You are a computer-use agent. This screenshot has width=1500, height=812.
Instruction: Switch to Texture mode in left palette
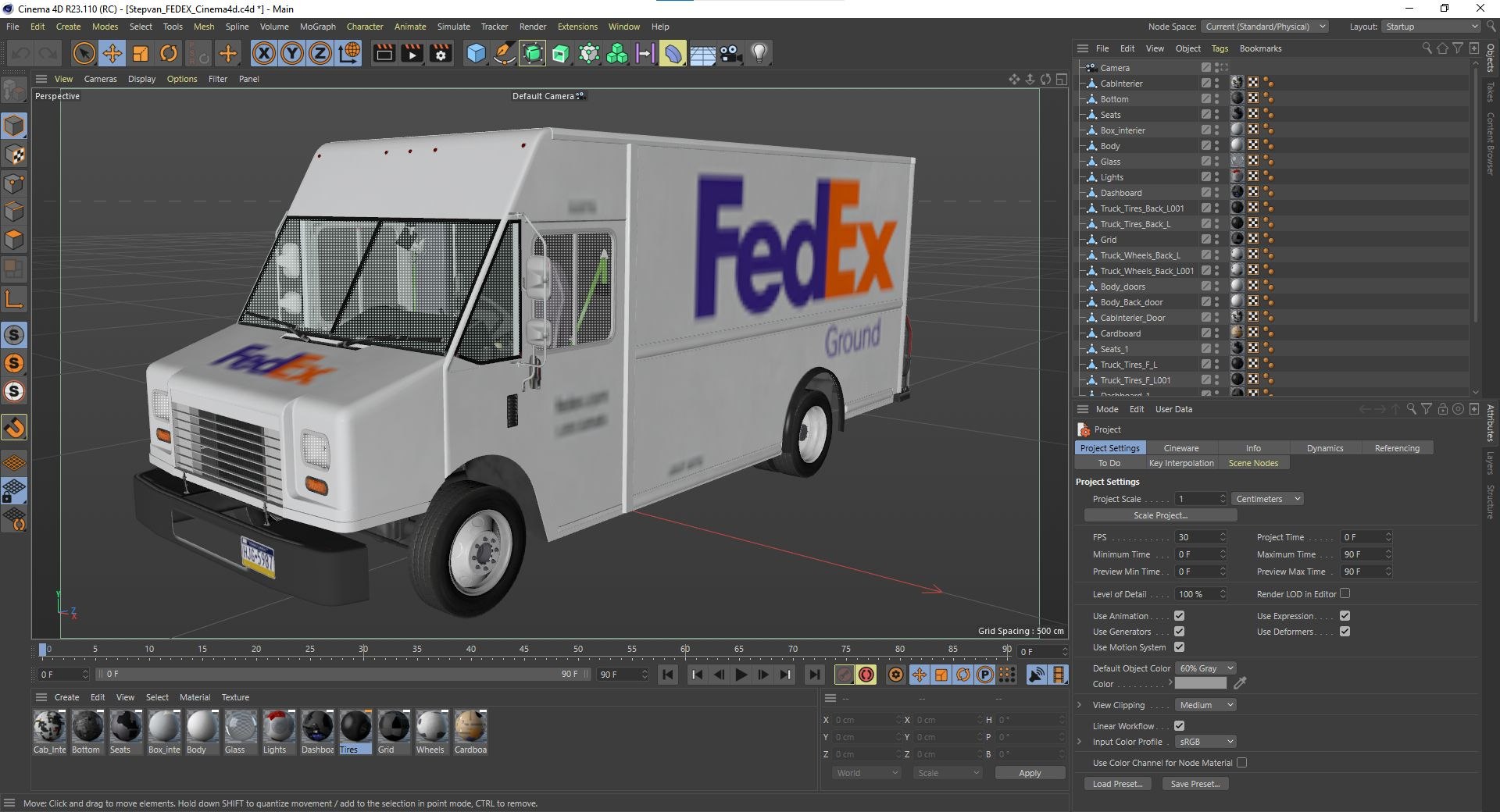click(x=14, y=155)
